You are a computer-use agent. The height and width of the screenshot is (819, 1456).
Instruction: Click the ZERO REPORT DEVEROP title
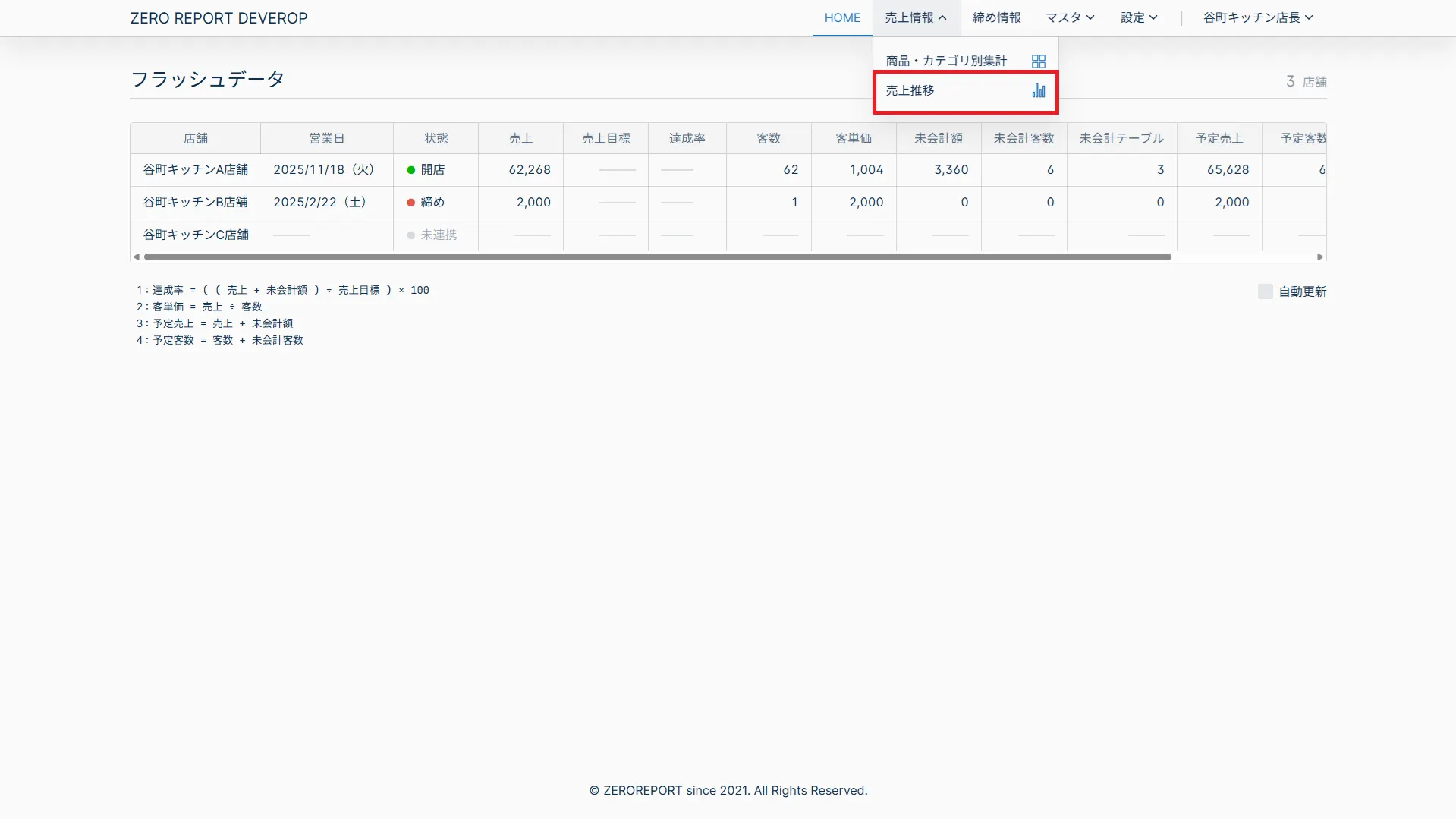(x=219, y=18)
